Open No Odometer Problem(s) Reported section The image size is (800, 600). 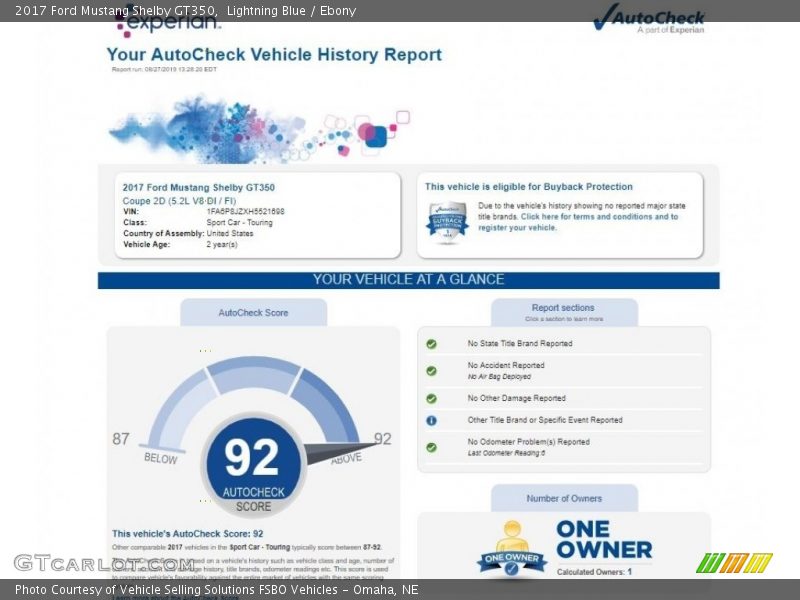563,447
